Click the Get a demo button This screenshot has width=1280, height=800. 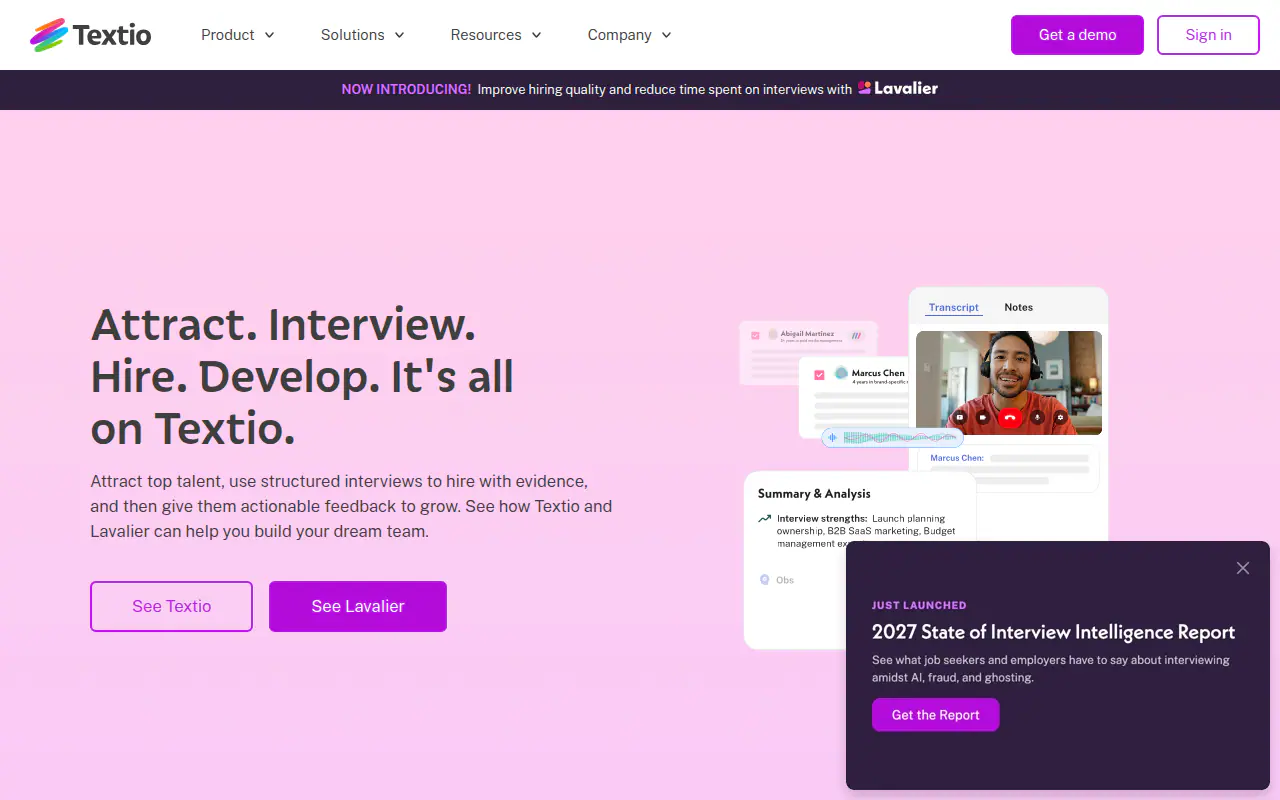coord(1077,35)
